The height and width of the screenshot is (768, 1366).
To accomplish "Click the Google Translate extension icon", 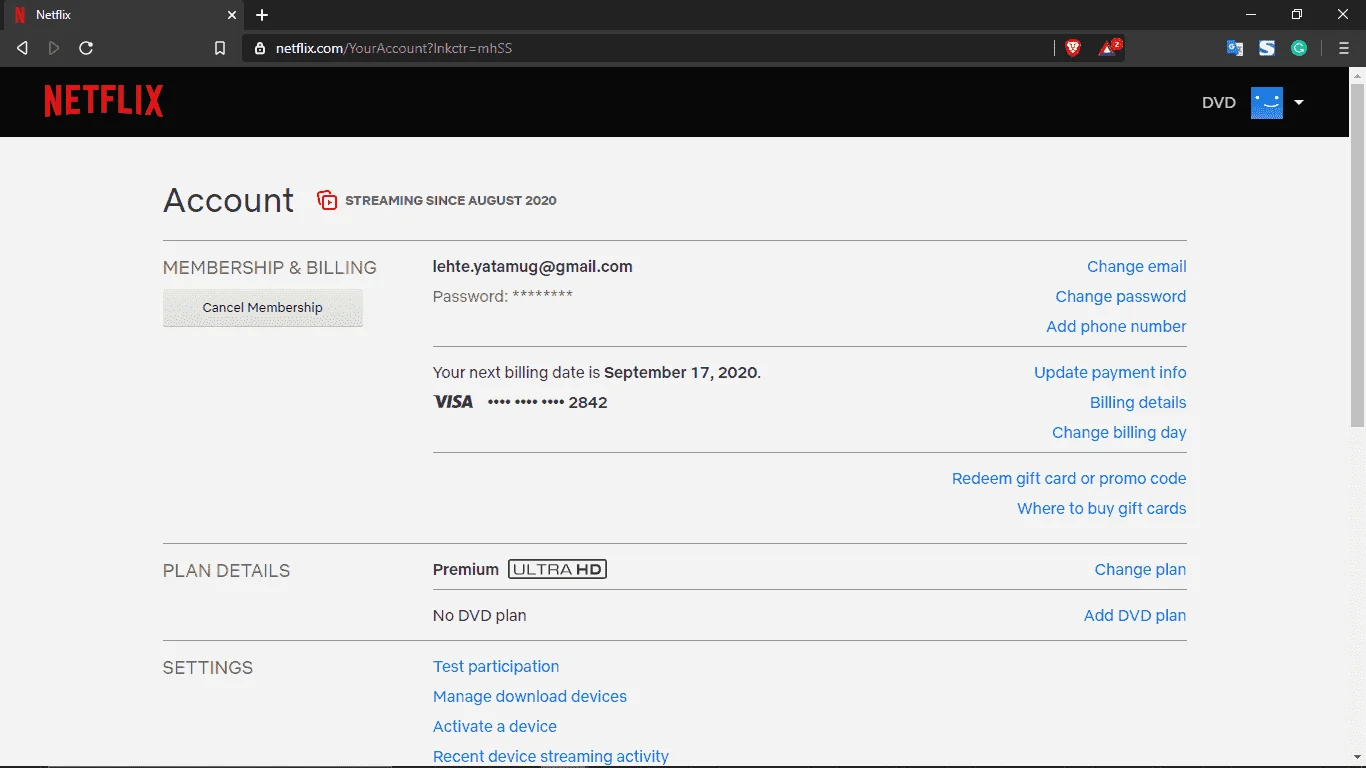I will point(1235,48).
